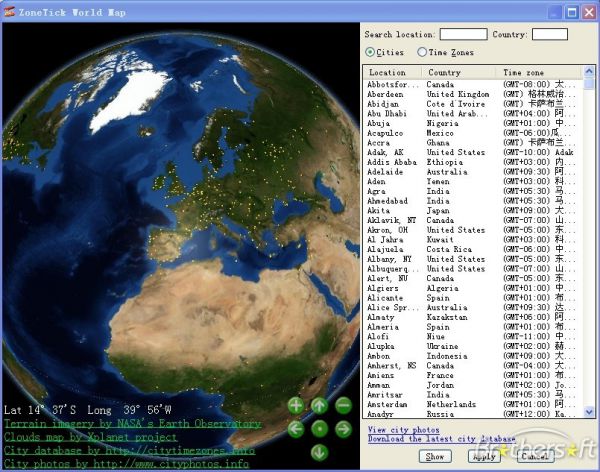
Task: Select Amritsar, India row
Action: tap(473, 395)
